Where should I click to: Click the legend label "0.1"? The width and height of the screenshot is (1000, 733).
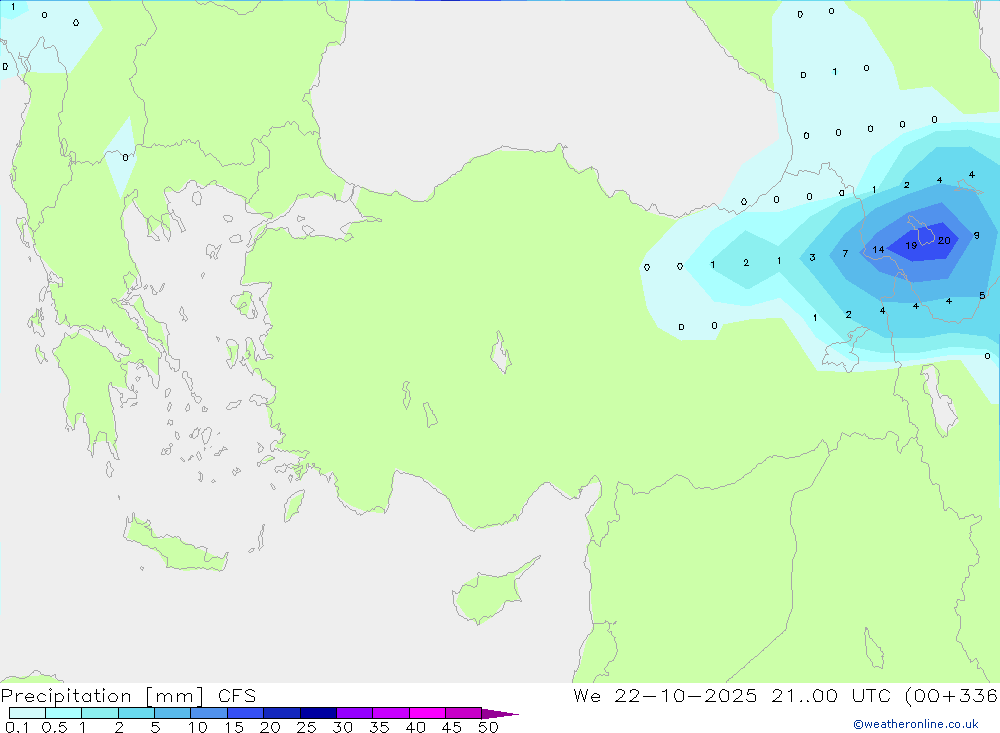[17, 727]
